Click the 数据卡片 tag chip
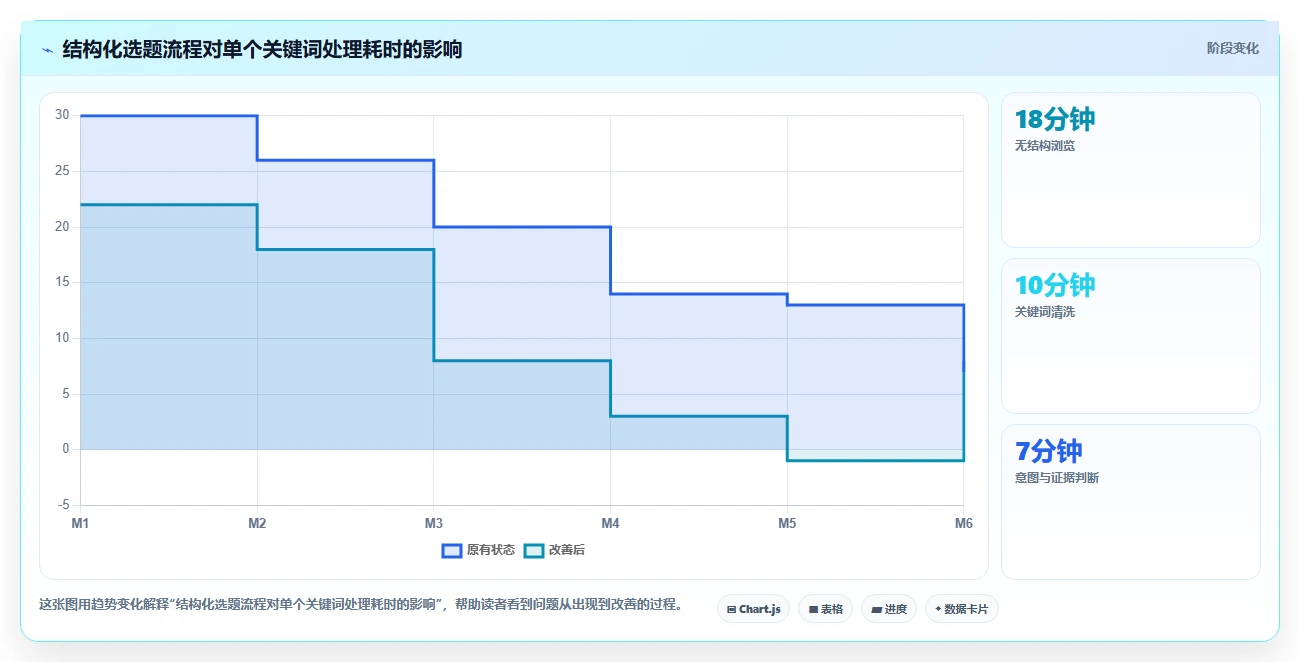The height and width of the screenshot is (662, 1300). point(961,608)
